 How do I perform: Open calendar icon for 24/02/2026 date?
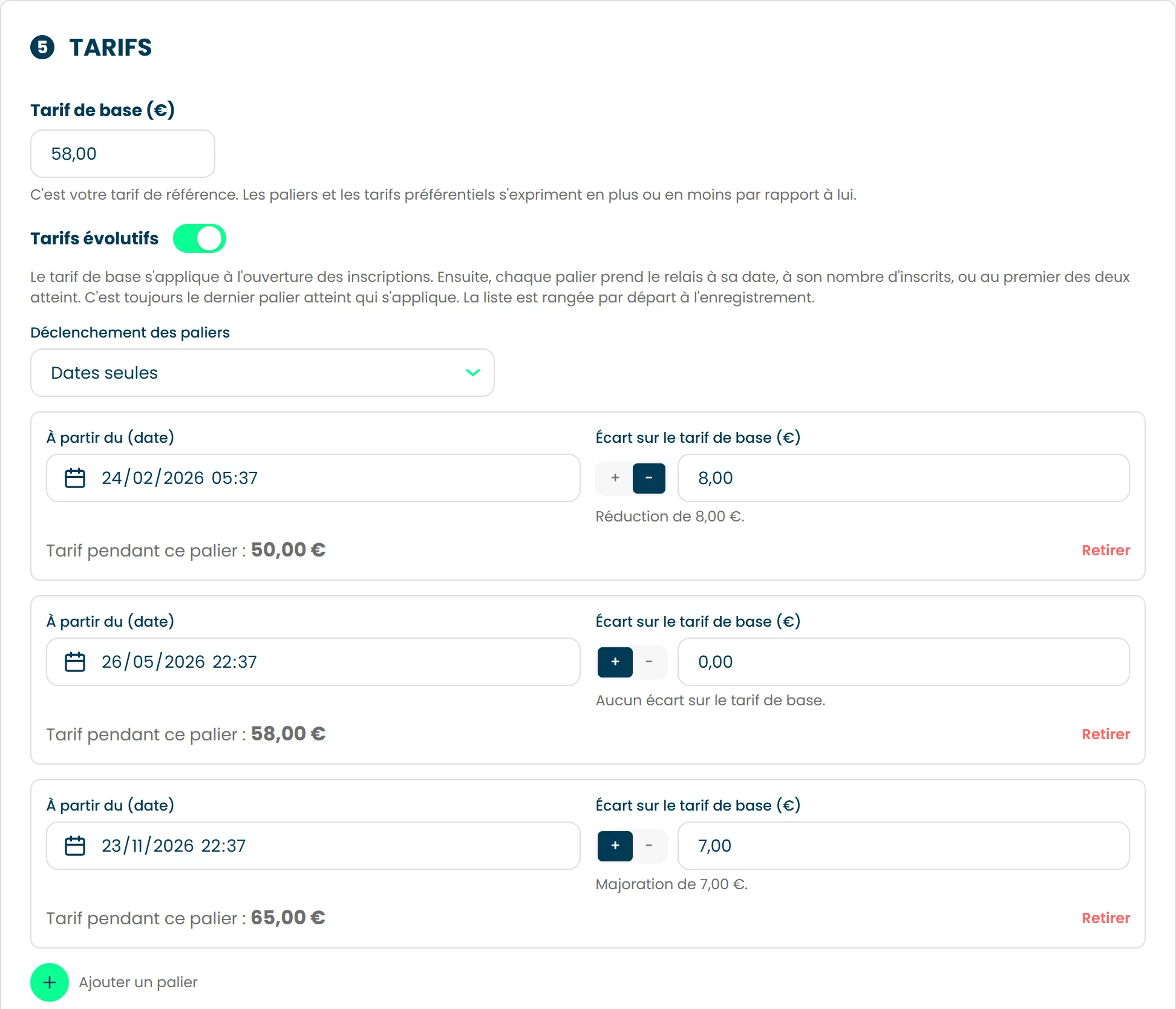[75, 478]
